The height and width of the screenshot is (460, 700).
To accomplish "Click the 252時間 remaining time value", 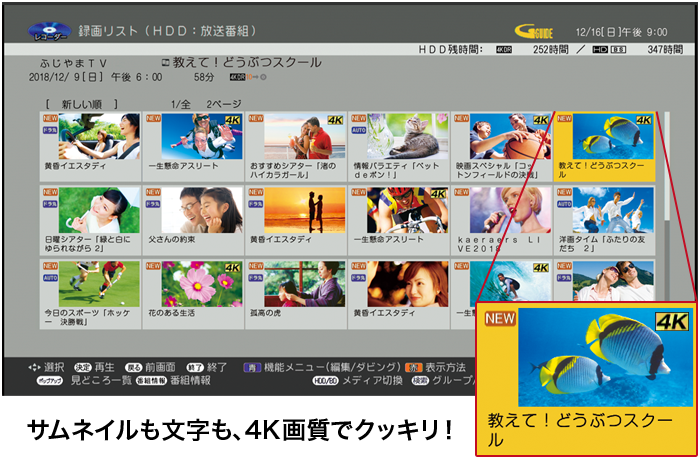I will [x=550, y=50].
